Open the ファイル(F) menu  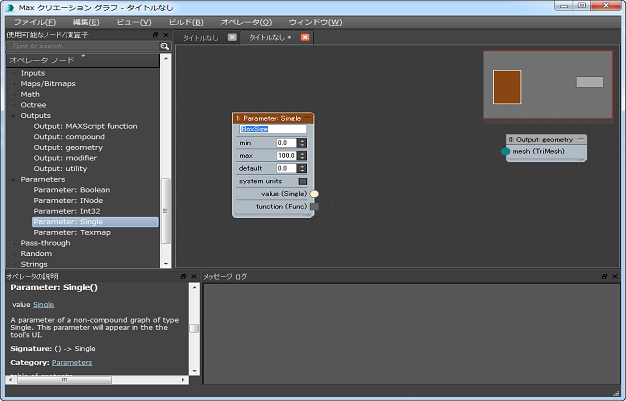coord(35,21)
